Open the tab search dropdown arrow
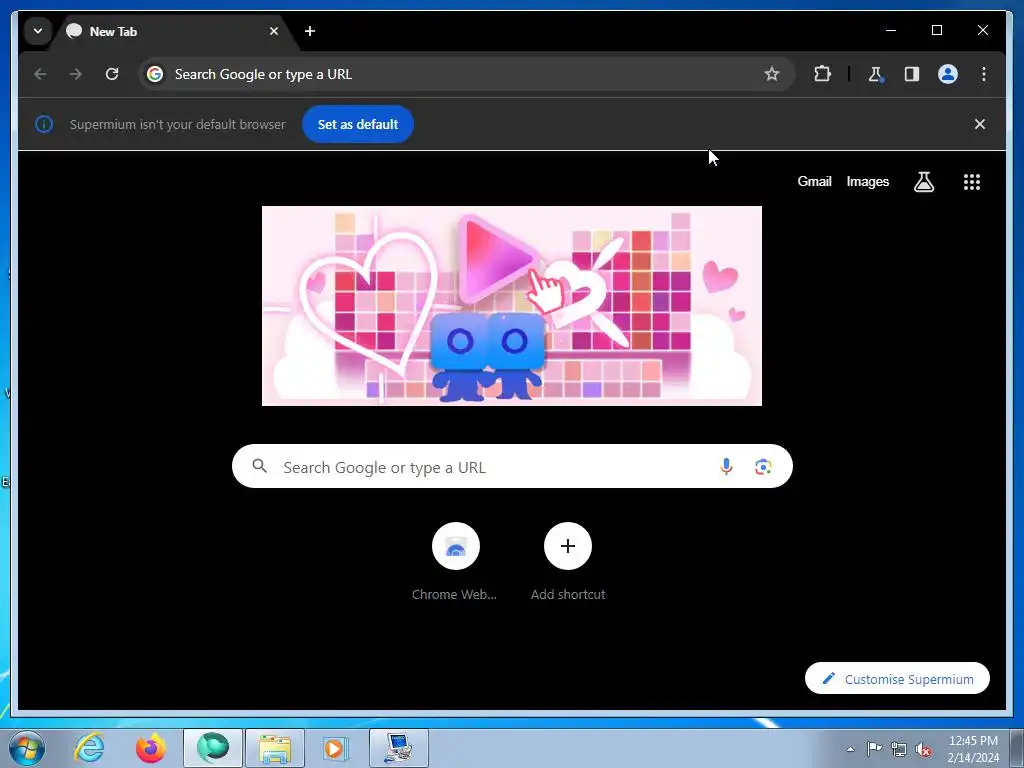The image size is (1024, 768). [x=38, y=31]
